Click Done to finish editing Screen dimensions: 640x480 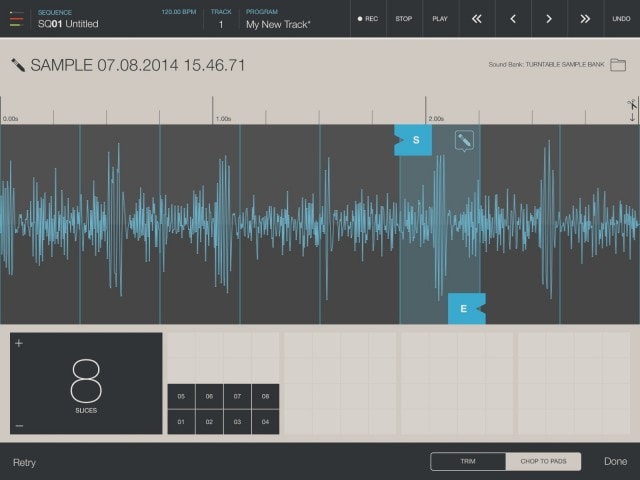616,461
